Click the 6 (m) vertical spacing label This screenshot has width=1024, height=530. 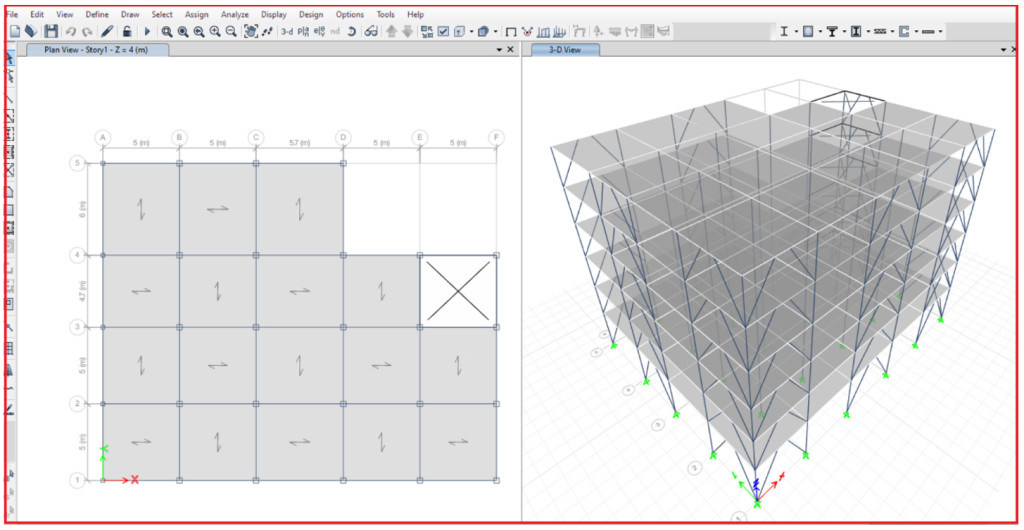tap(82, 210)
